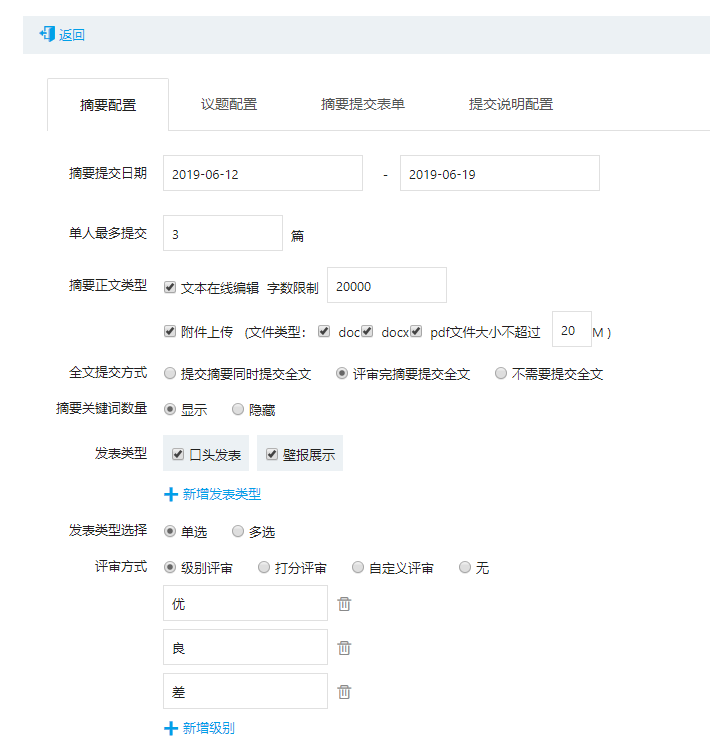The image size is (710, 748).
Task: Uncheck the 文本在线编辑 checkbox
Action: (x=170, y=287)
